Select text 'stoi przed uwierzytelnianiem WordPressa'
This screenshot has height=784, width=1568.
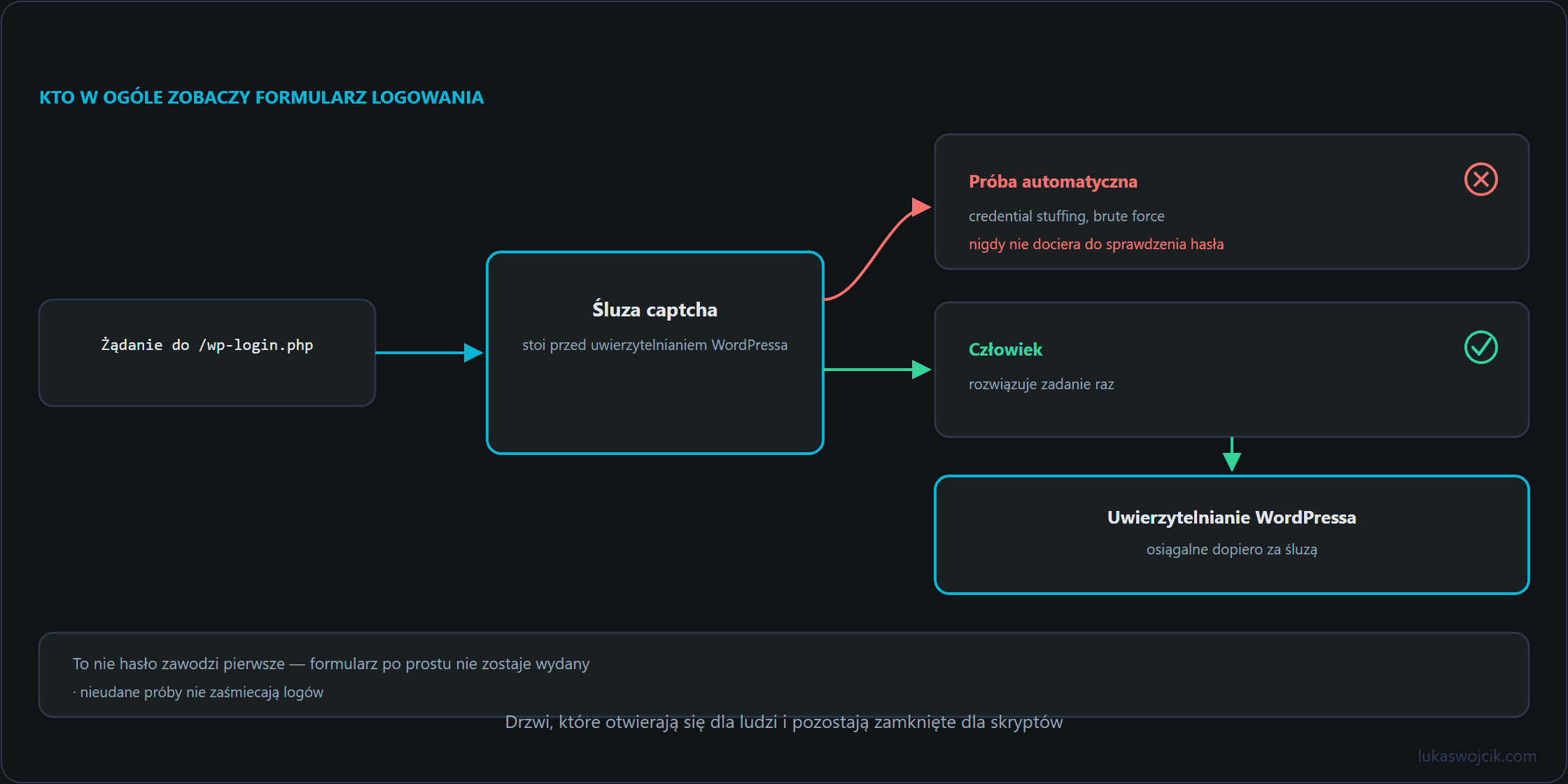[x=654, y=345]
